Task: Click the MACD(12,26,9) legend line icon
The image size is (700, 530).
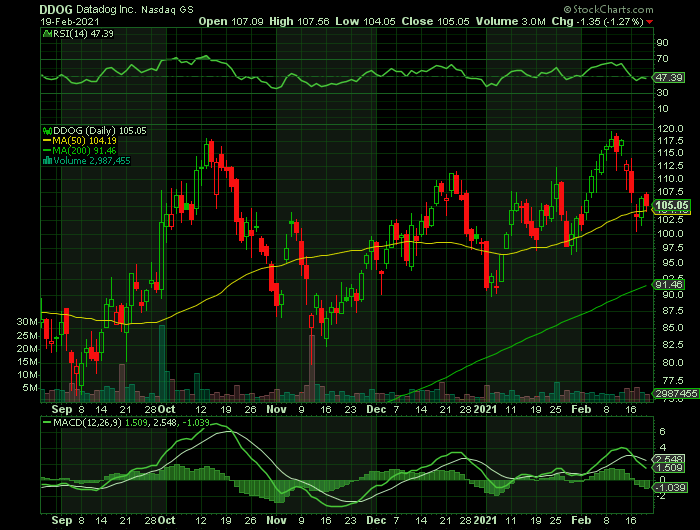Action: tap(46, 423)
